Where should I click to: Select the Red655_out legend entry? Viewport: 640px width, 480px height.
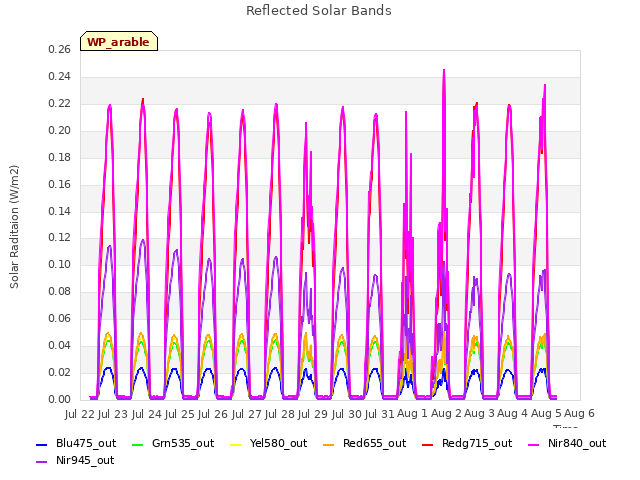point(364,443)
